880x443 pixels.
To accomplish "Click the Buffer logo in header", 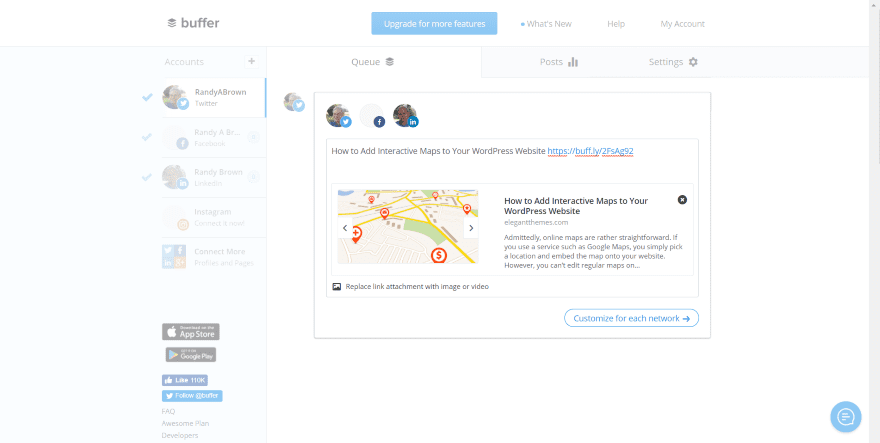I will click(x=192, y=23).
